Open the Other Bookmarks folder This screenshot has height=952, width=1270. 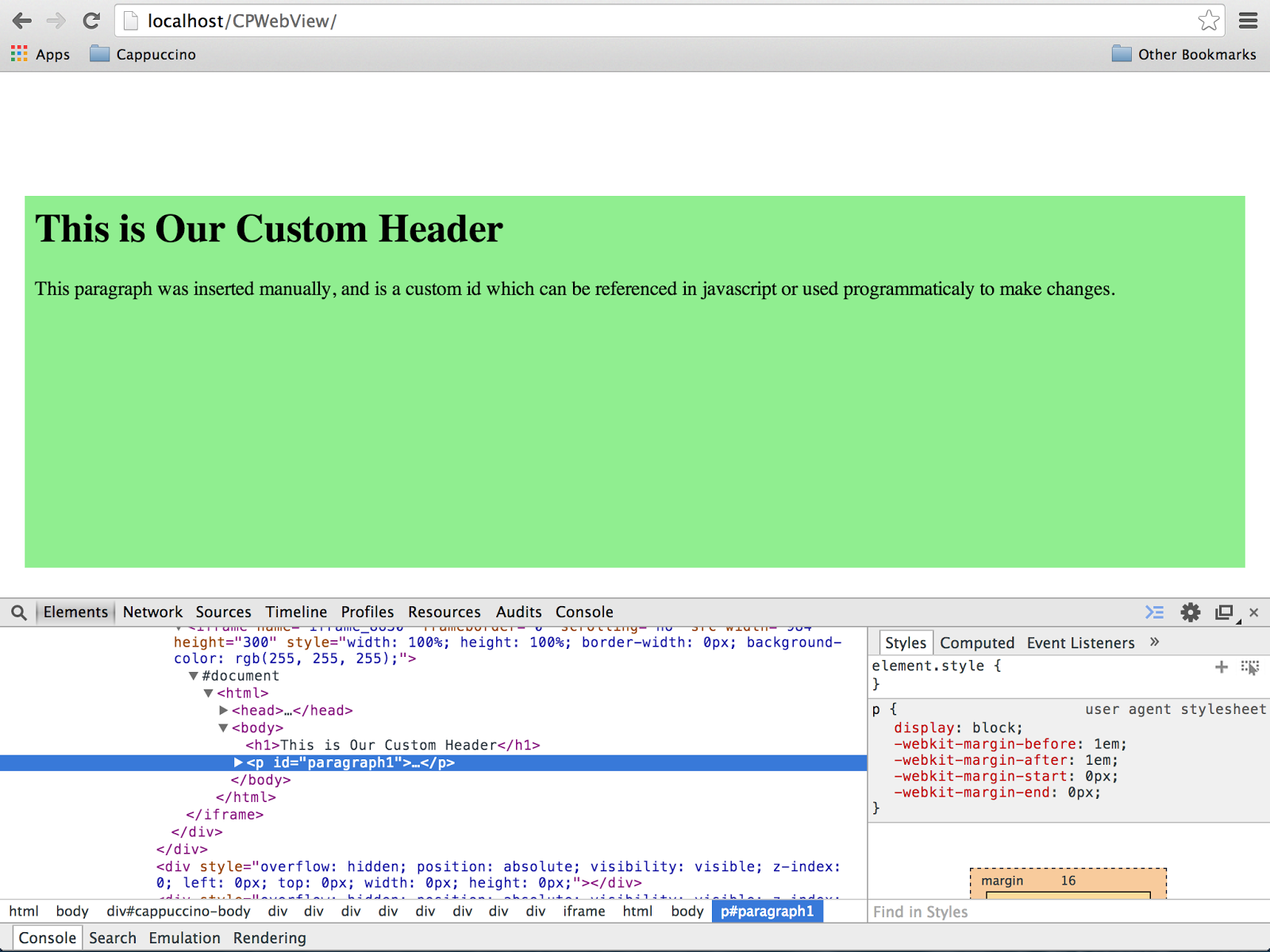coord(1184,54)
